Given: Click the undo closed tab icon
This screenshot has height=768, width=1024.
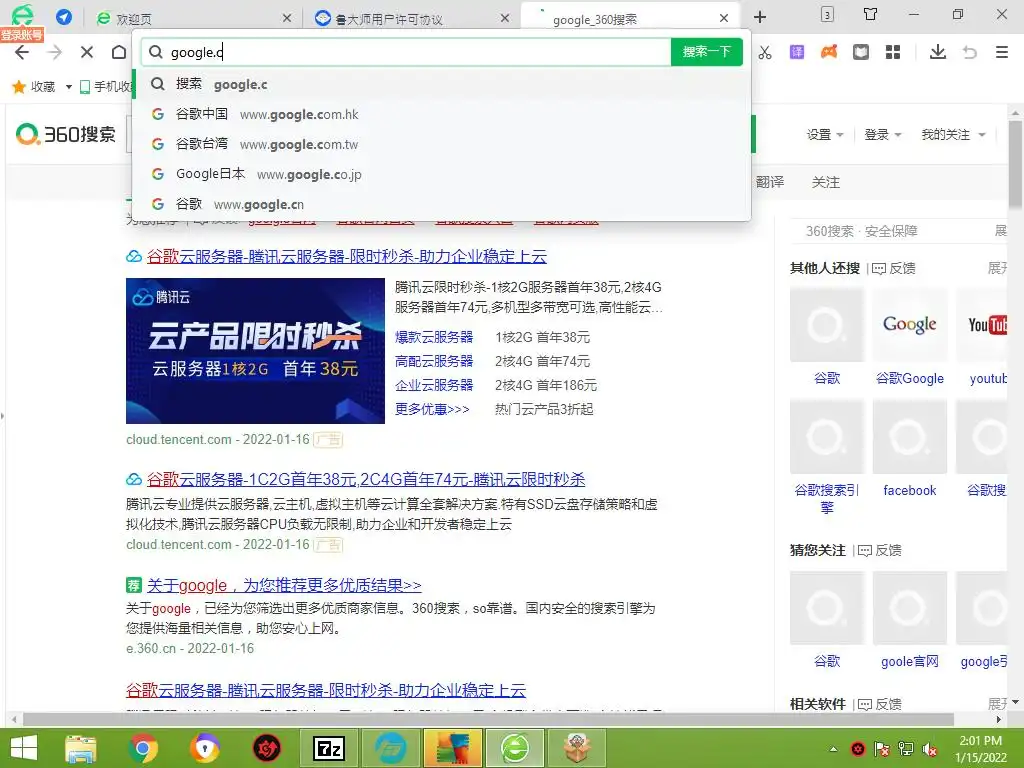Looking at the screenshot, I should coord(970,52).
